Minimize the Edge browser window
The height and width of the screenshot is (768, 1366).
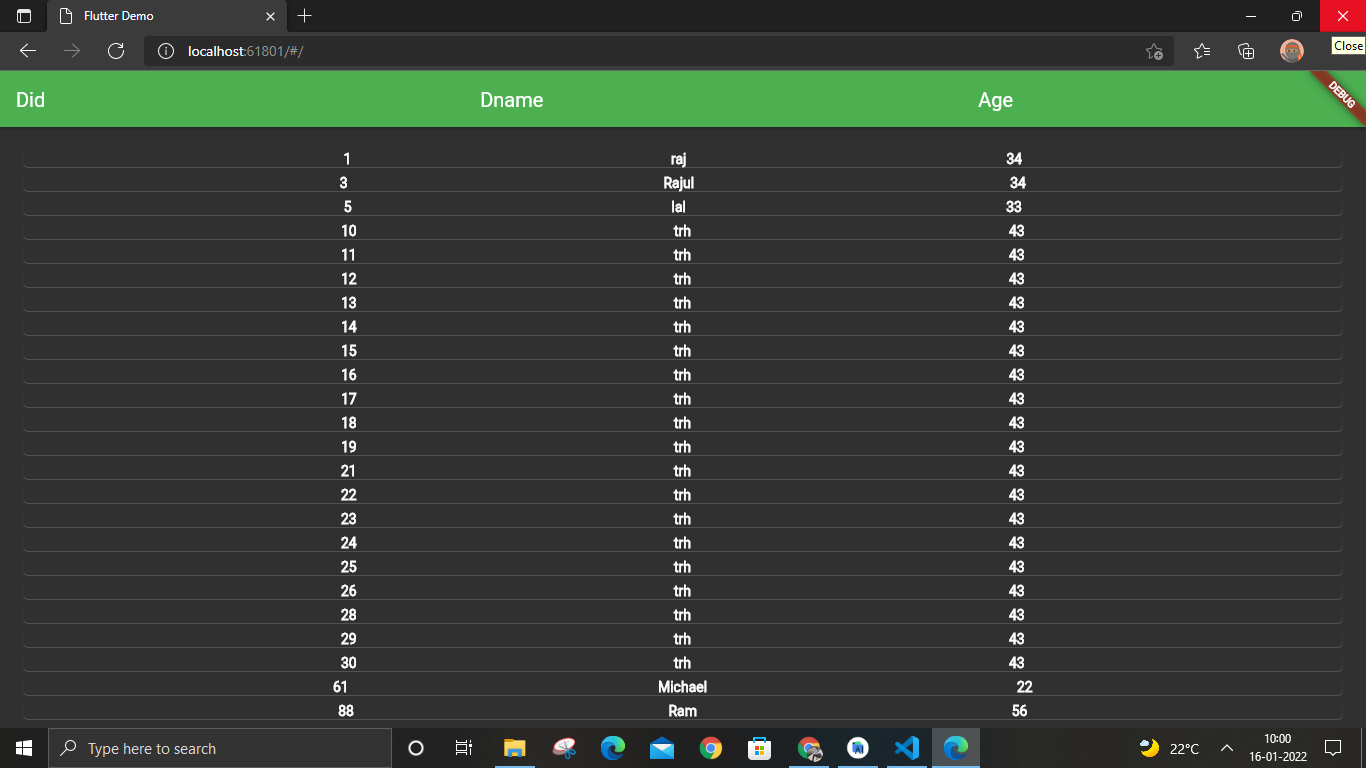coord(1251,16)
